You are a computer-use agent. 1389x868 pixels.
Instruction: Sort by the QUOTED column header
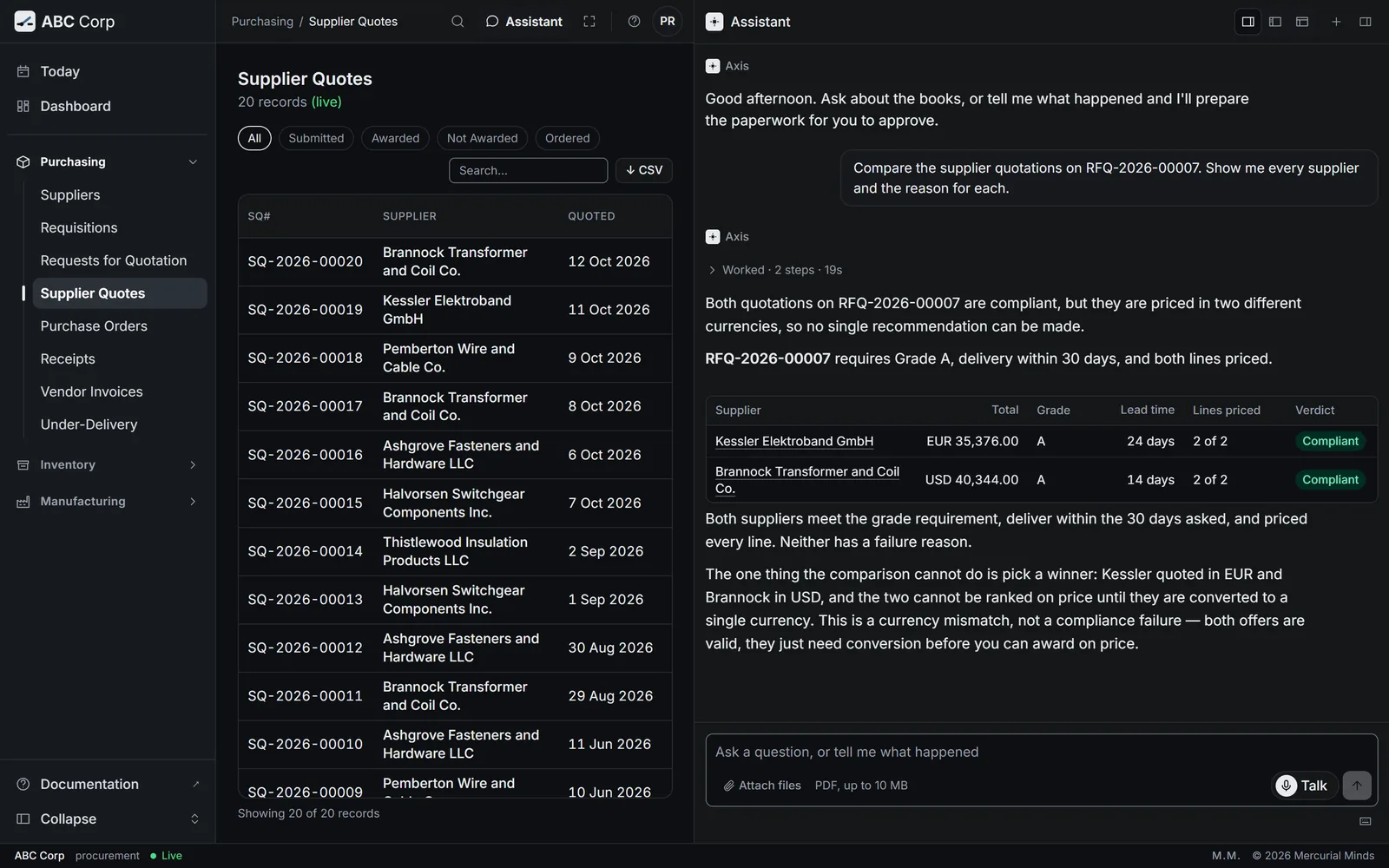(x=591, y=216)
